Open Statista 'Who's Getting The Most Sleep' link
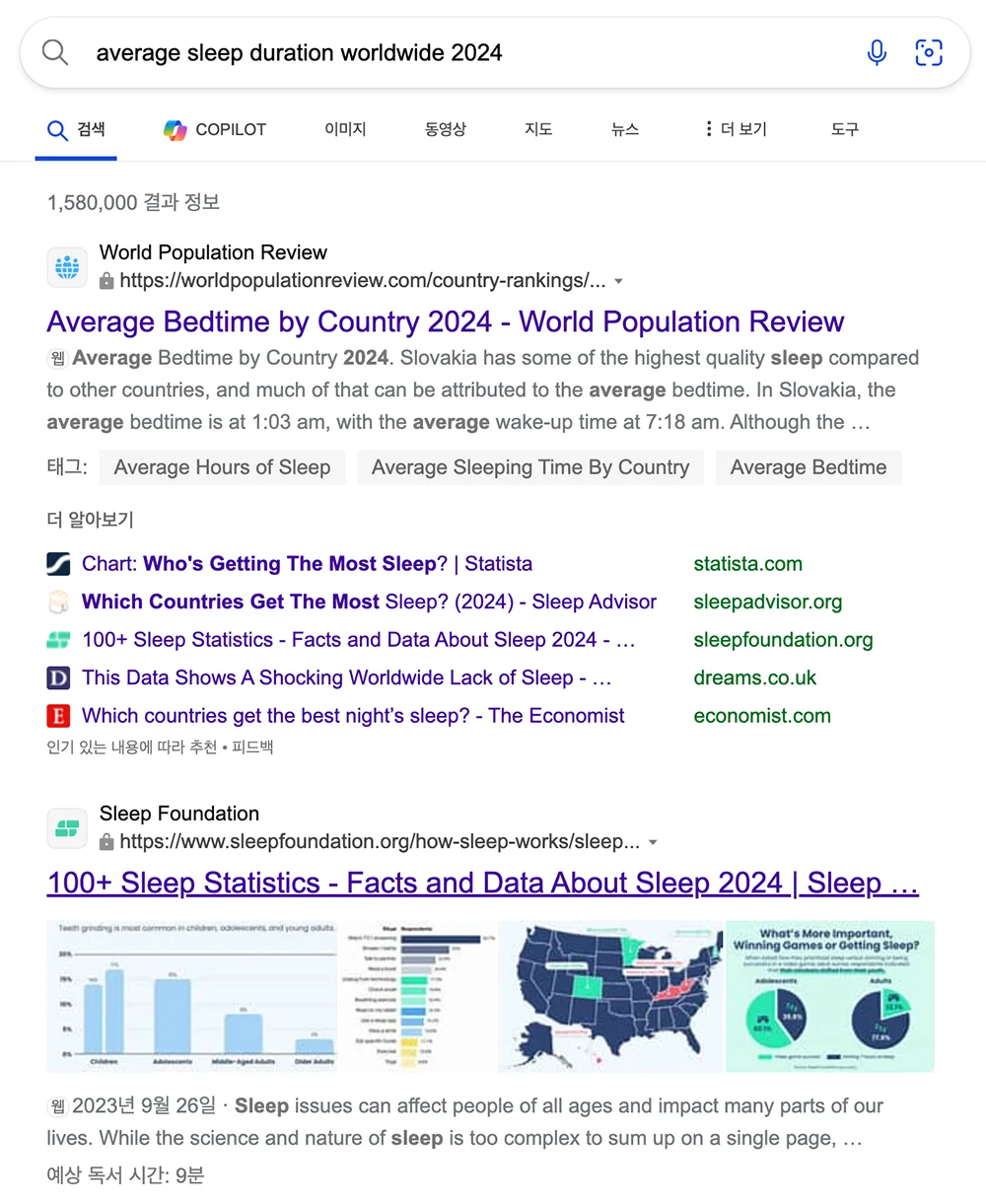This screenshot has width=986, height=1204. coord(307,564)
